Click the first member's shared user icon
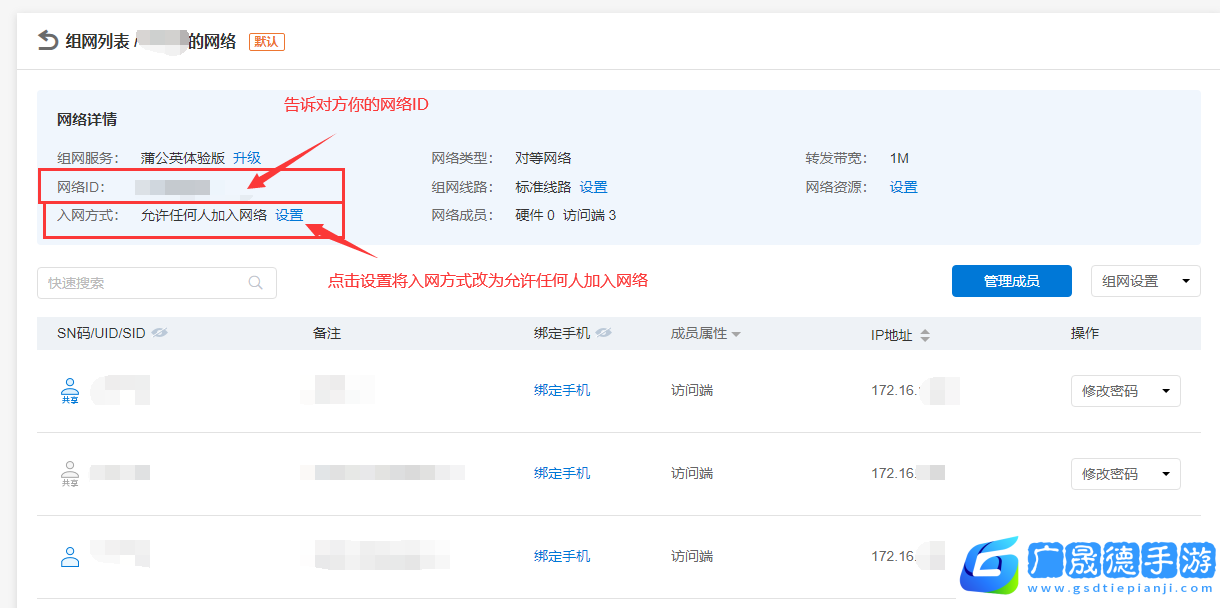 coord(70,390)
